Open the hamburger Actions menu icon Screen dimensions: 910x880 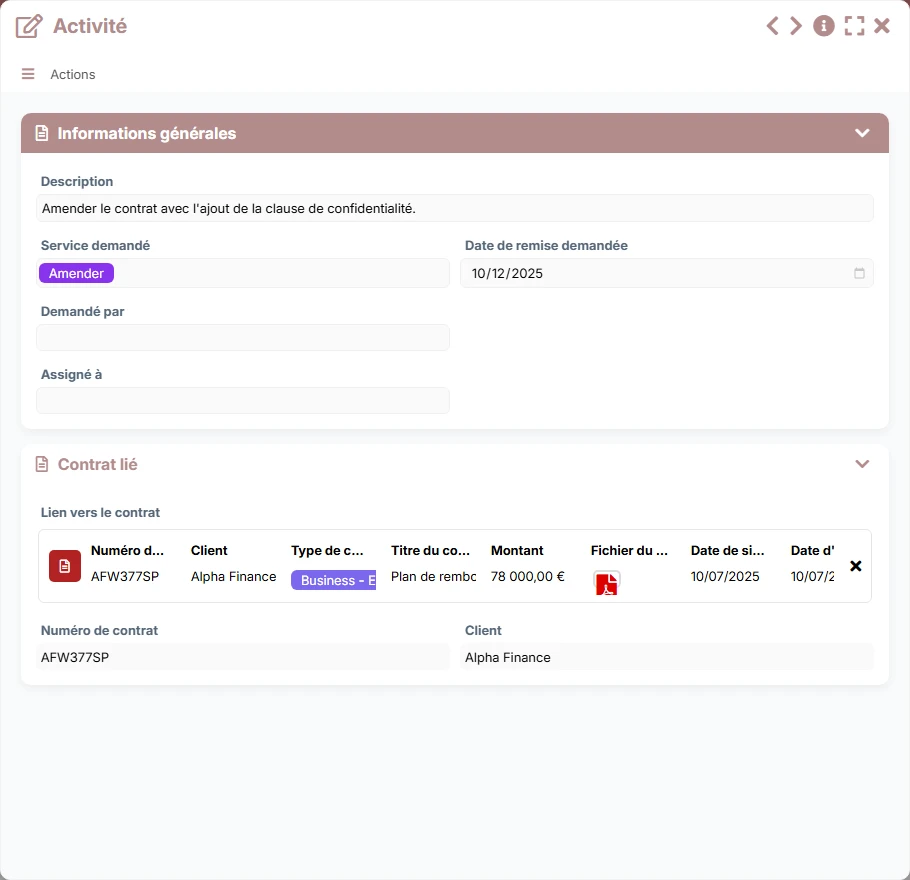coord(28,74)
